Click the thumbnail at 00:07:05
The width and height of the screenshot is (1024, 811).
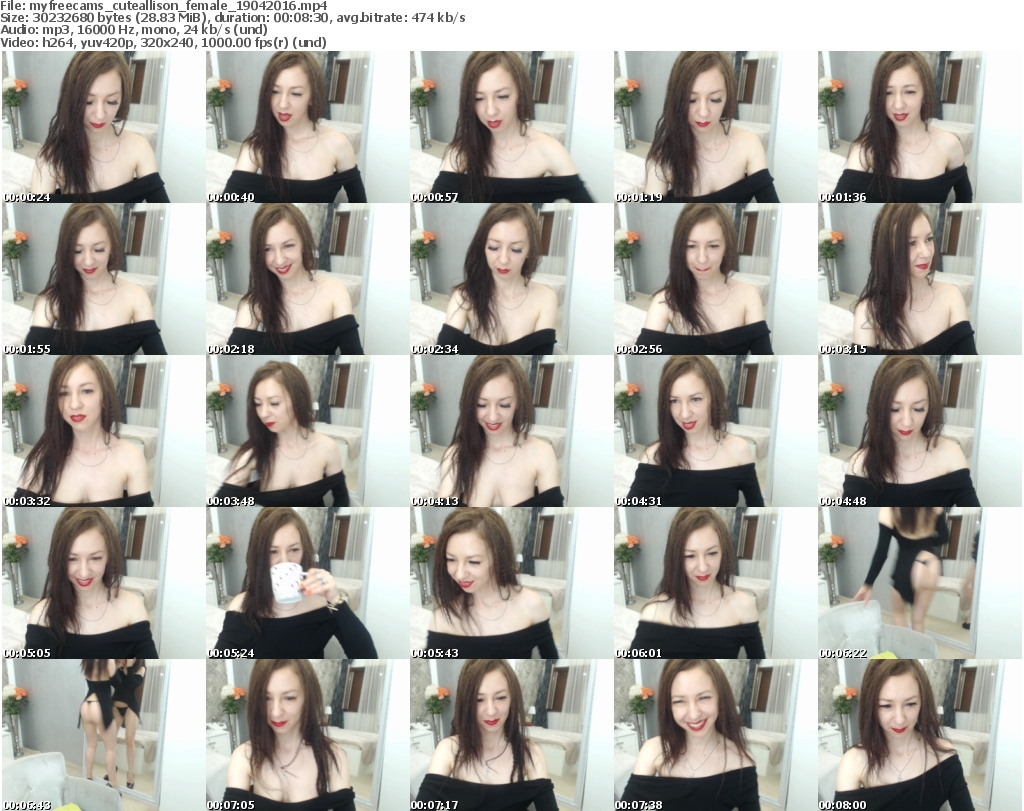coord(307,735)
